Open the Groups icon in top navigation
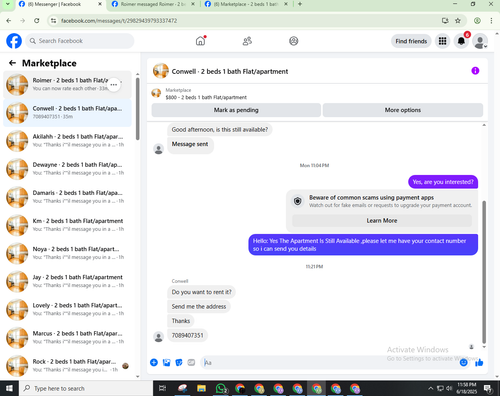500x396 pixels. (x=294, y=41)
